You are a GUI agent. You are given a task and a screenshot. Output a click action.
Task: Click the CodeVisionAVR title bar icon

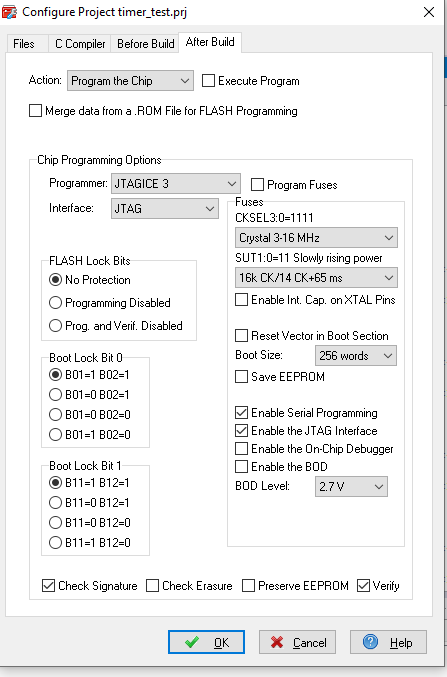9,12
